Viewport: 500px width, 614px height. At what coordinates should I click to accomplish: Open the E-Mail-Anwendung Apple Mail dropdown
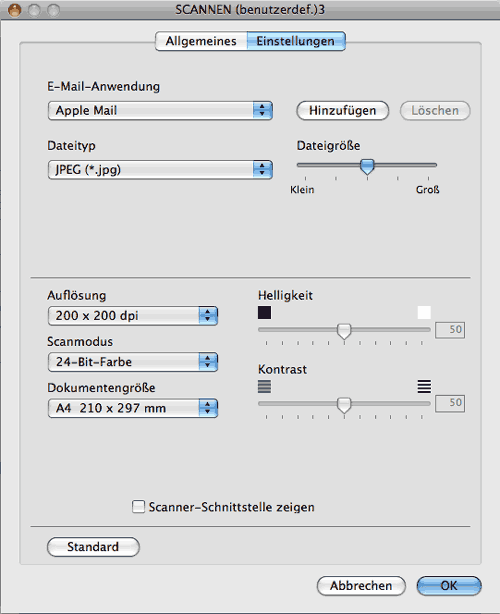(x=160, y=110)
